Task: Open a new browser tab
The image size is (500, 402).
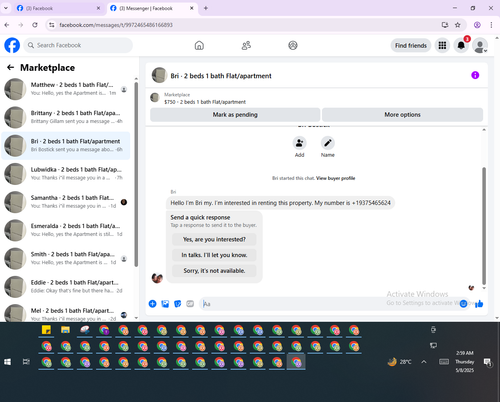Action: pyautogui.click(x=206, y=8)
